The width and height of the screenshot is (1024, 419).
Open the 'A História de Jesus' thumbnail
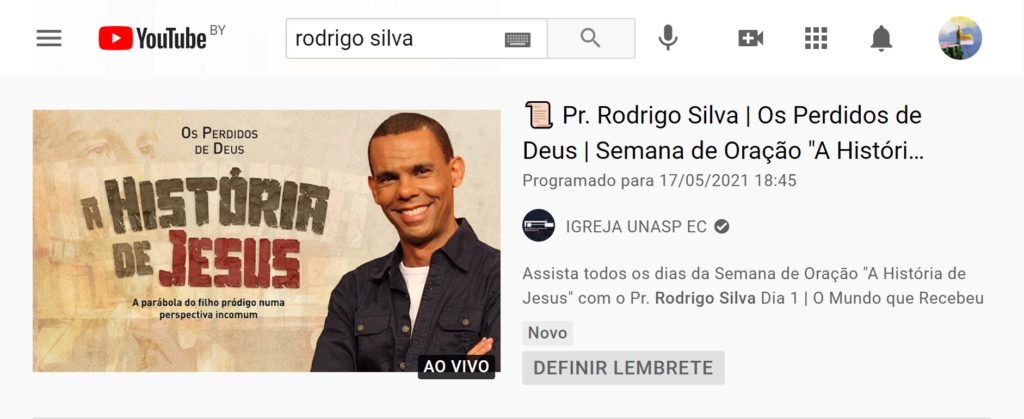266,241
